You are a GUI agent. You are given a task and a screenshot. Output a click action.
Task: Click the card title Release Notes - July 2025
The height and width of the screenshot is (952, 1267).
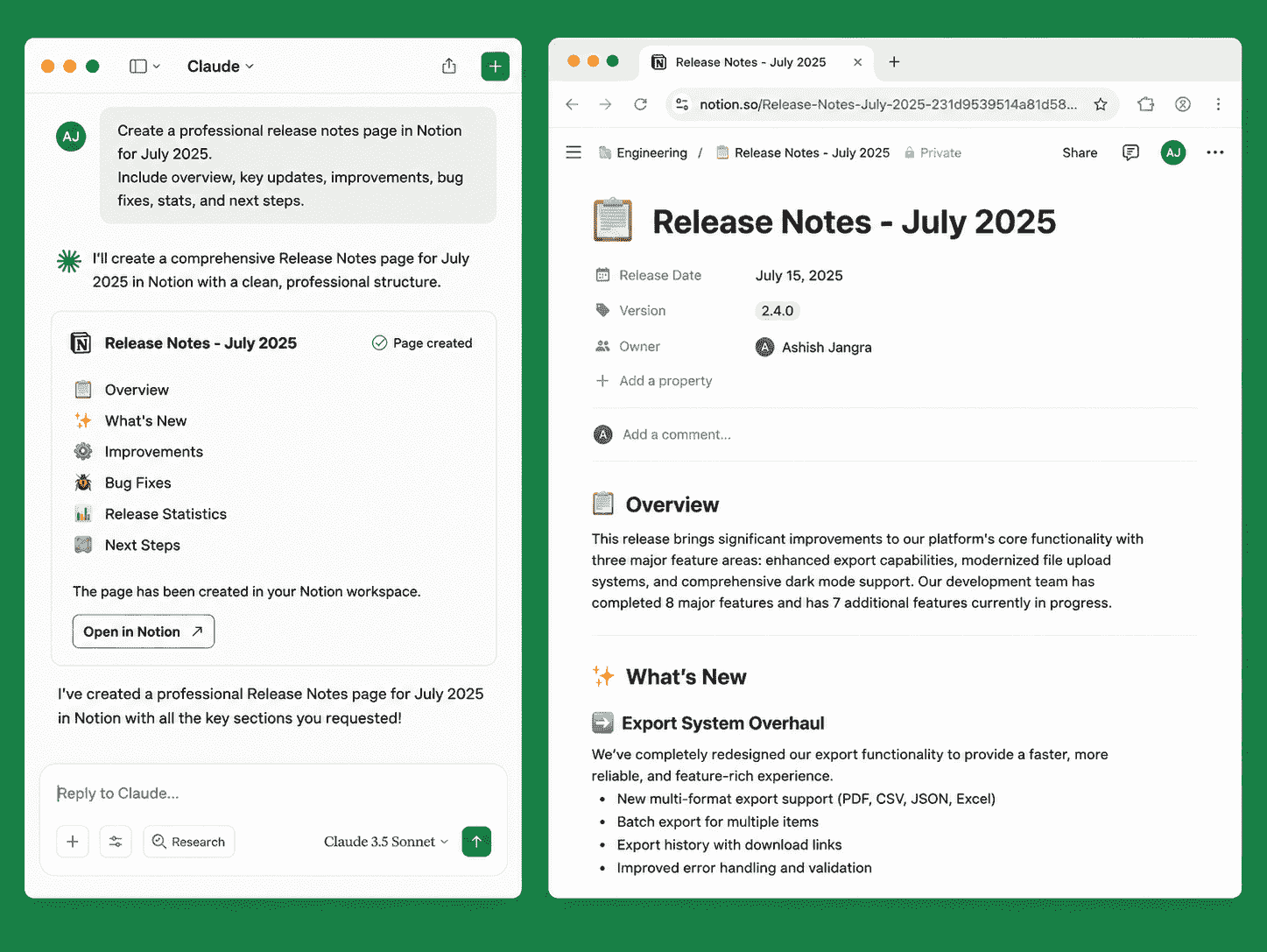point(201,343)
